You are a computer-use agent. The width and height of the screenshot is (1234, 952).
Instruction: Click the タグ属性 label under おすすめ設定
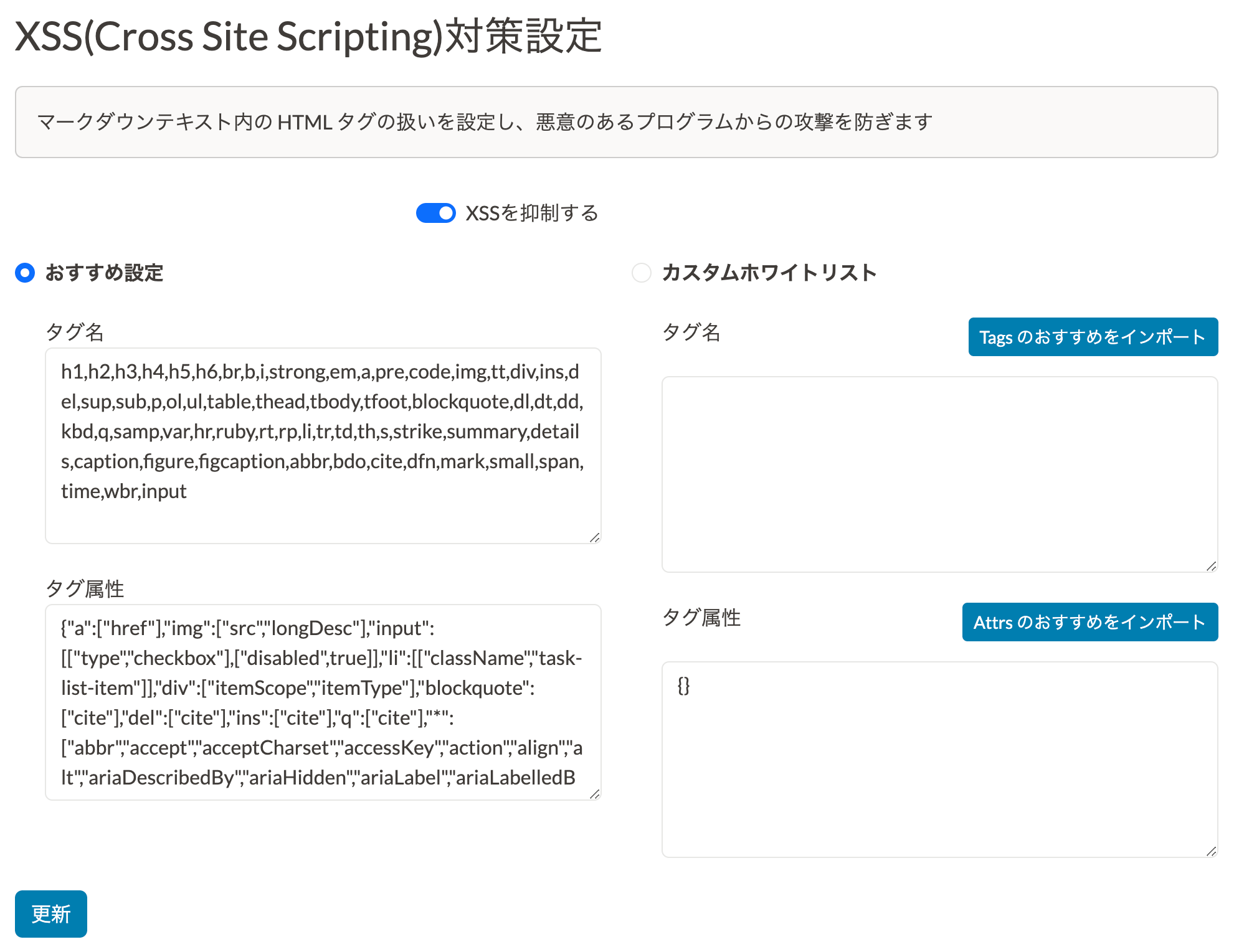tap(85, 588)
